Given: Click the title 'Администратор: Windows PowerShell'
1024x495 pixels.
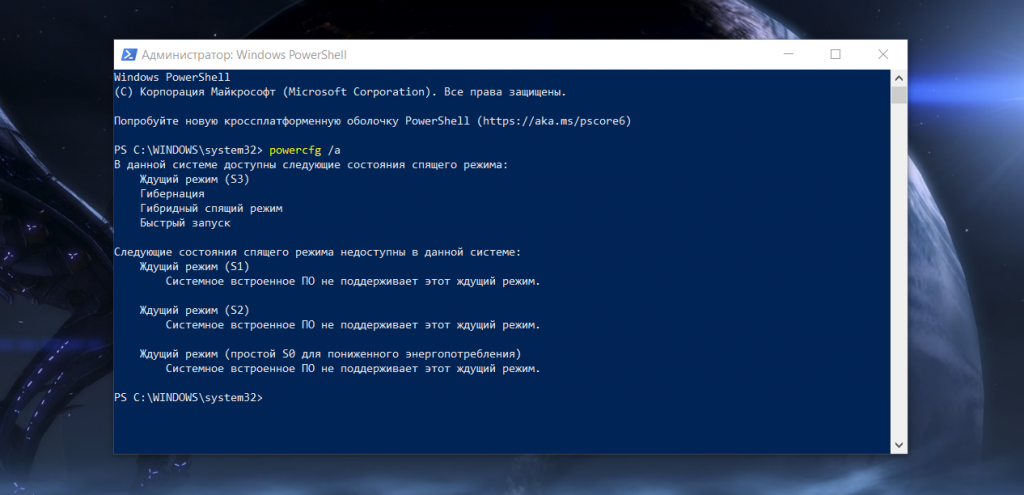Looking at the screenshot, I should click(244, 55).
